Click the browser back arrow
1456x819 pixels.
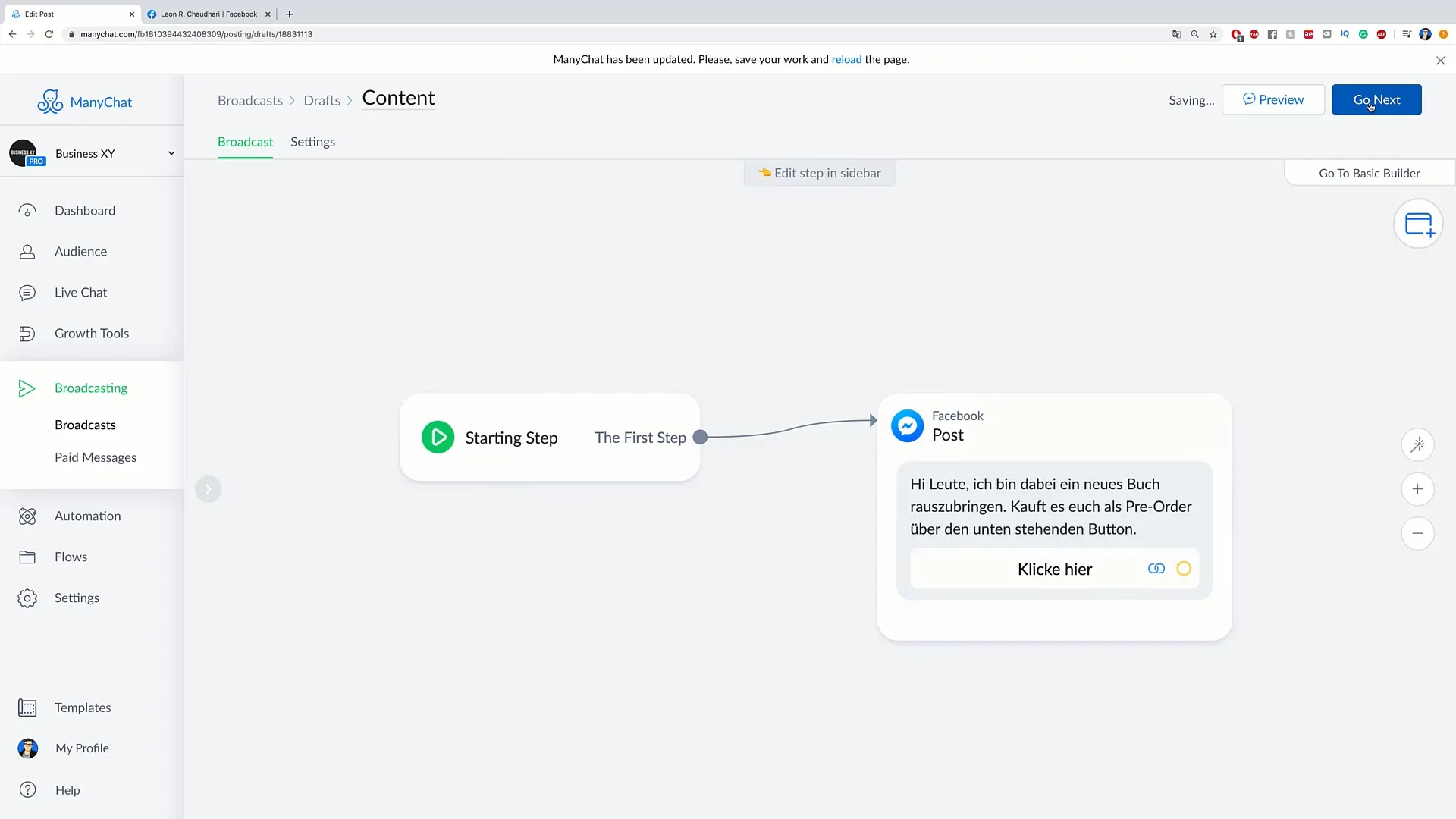[12, 34]
